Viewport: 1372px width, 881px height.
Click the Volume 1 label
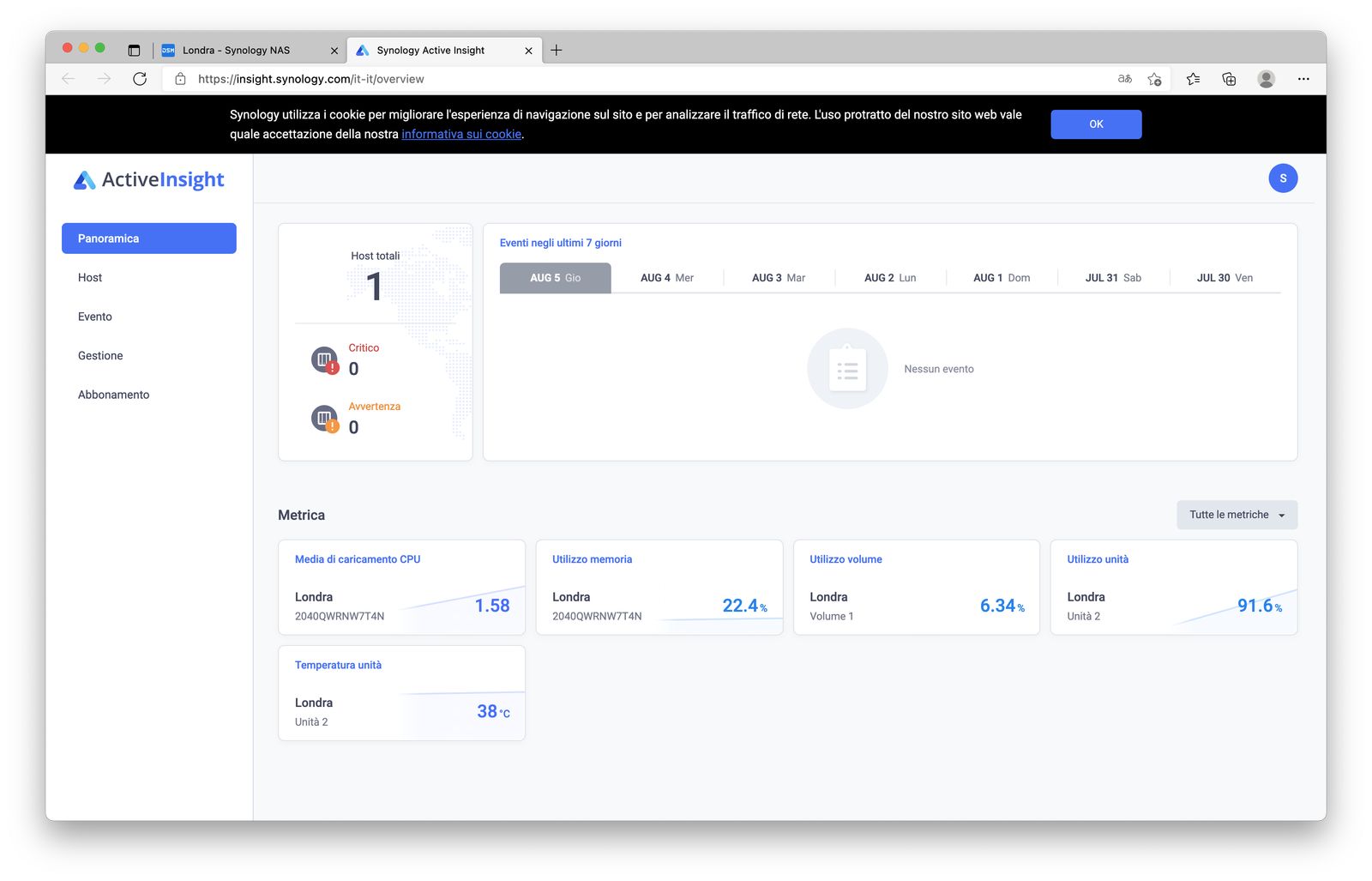[831, 616]
